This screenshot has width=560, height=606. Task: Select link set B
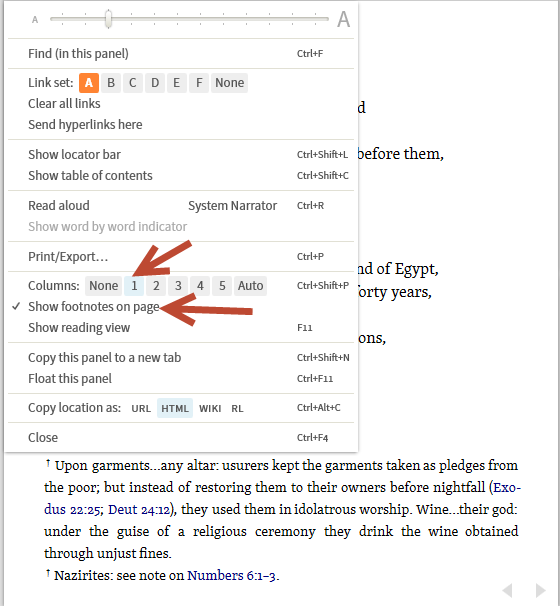(111, 83)
